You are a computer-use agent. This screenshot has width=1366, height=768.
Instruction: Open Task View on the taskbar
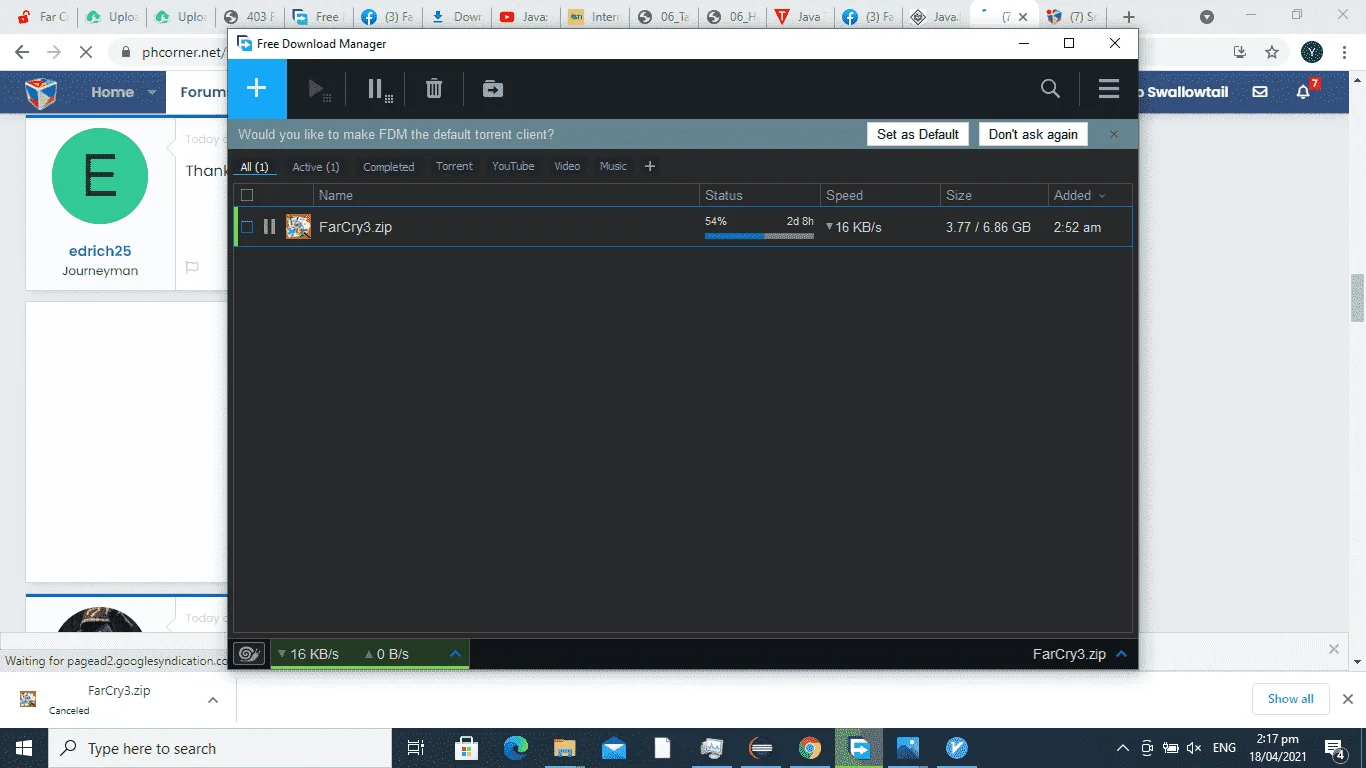click(417, 748)
